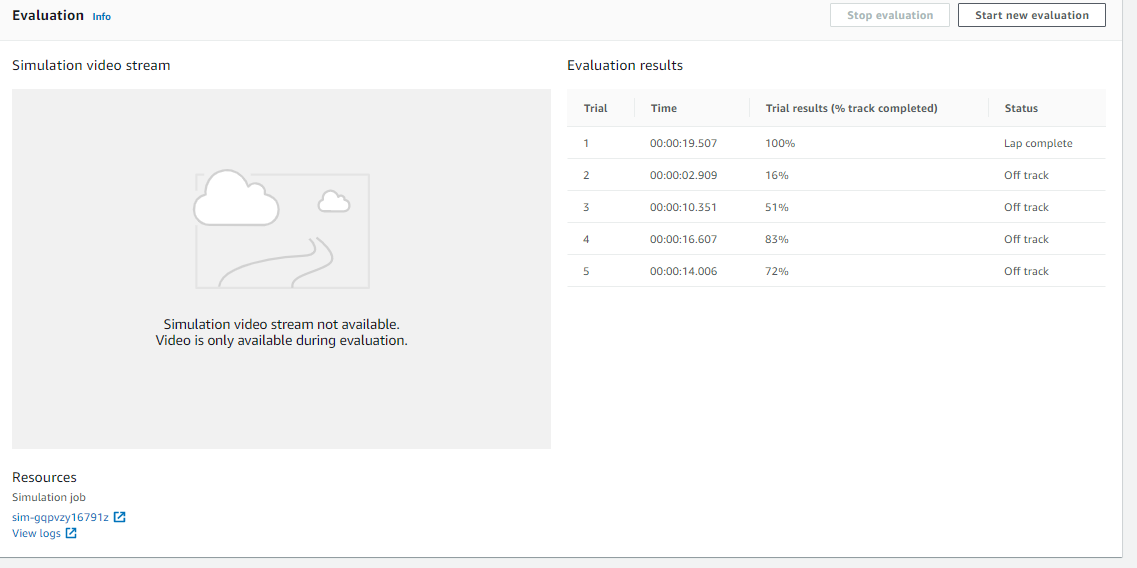
Task: Click the 00:00:14.006 time in trial 5
Action: tap(683, 271)
